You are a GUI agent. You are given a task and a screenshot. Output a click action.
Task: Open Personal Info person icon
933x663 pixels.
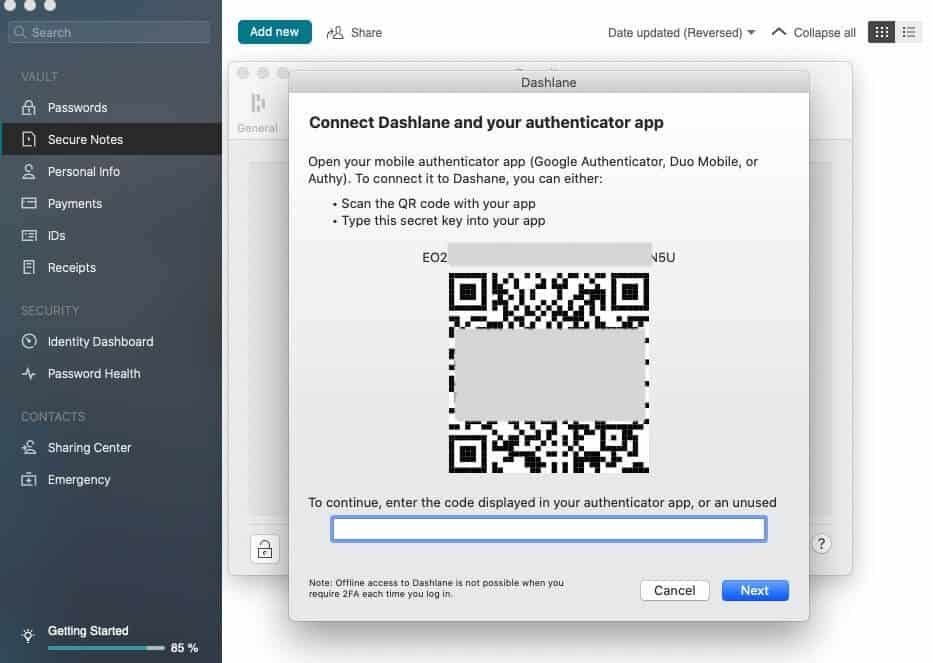[29, 171]
